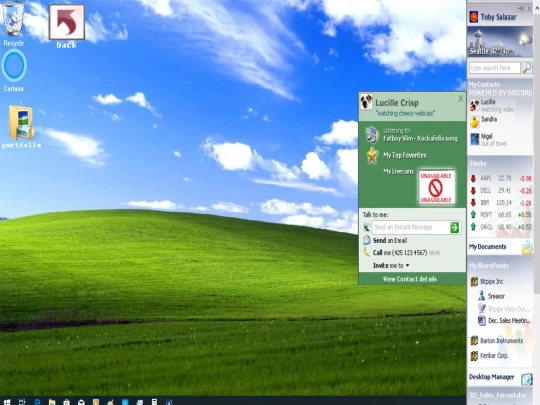Open Task View on the taskbar
The width and height of the screenshot is (540, 405).
pyautogui.click(x=22, y=402)
